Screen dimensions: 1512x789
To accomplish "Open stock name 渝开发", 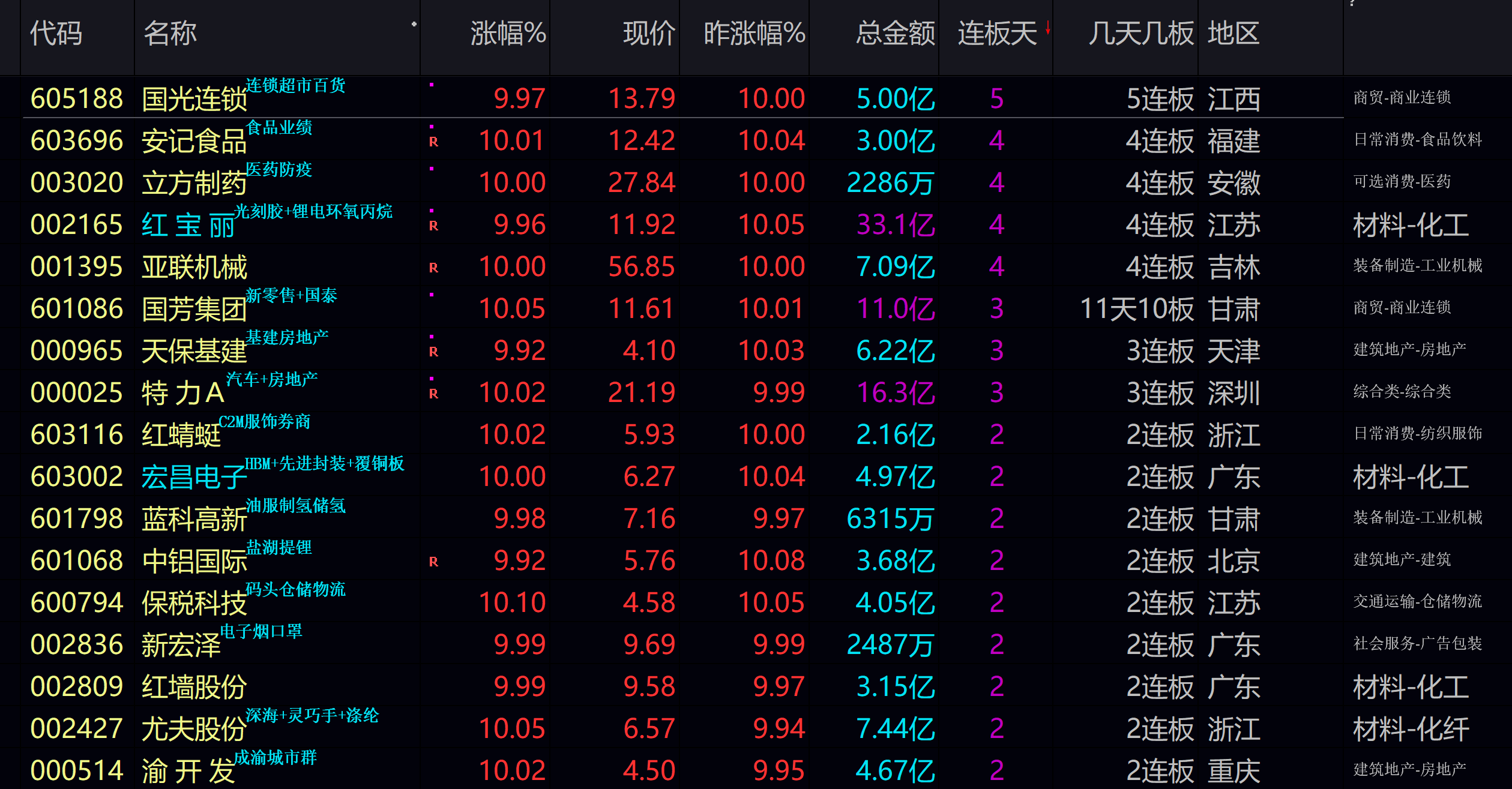I will pyautogui.click(x=188, y=771).
